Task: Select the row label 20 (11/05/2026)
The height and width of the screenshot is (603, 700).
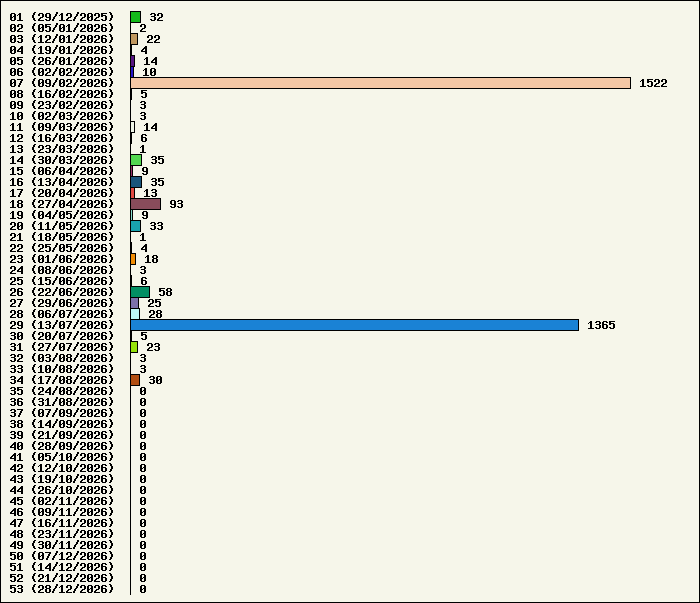Action: (62, 226)
